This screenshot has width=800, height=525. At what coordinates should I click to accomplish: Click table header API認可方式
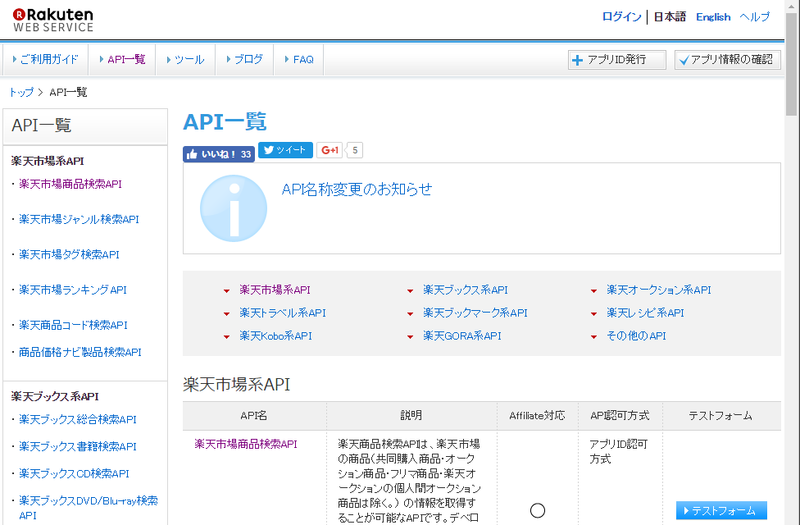tap(619, 416)
